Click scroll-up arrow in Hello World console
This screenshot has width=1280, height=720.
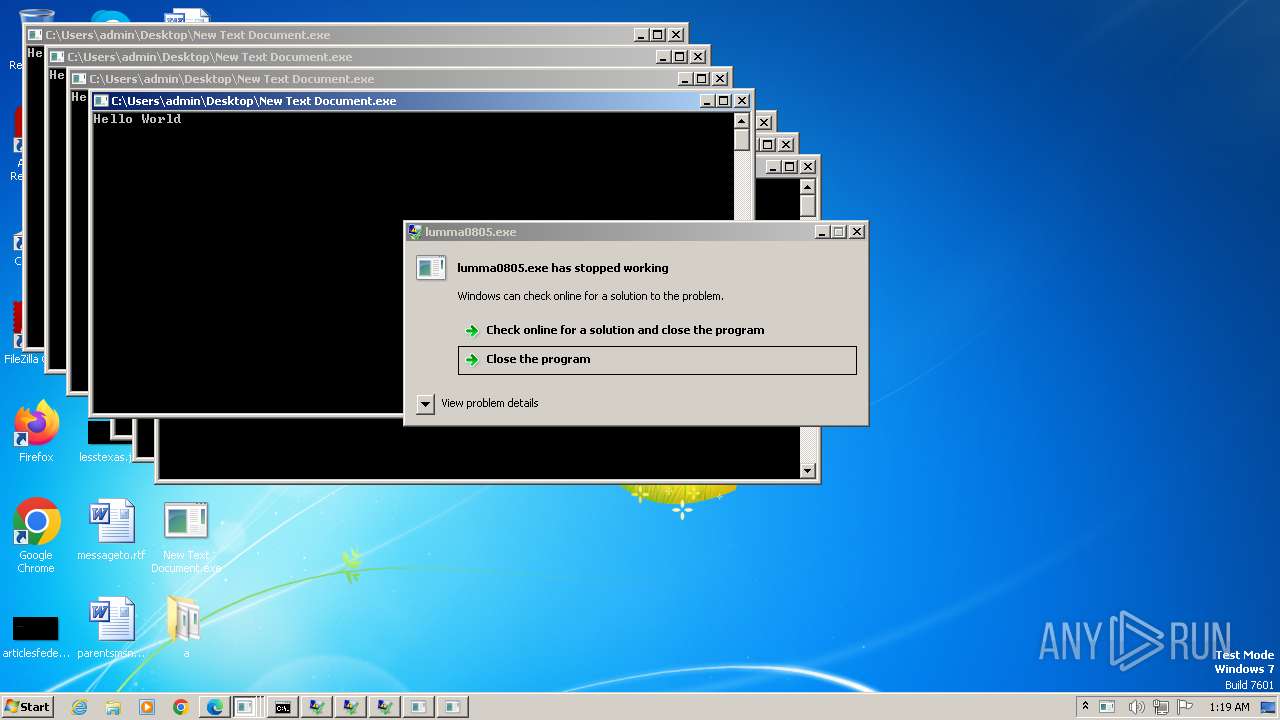pos(741,121)
